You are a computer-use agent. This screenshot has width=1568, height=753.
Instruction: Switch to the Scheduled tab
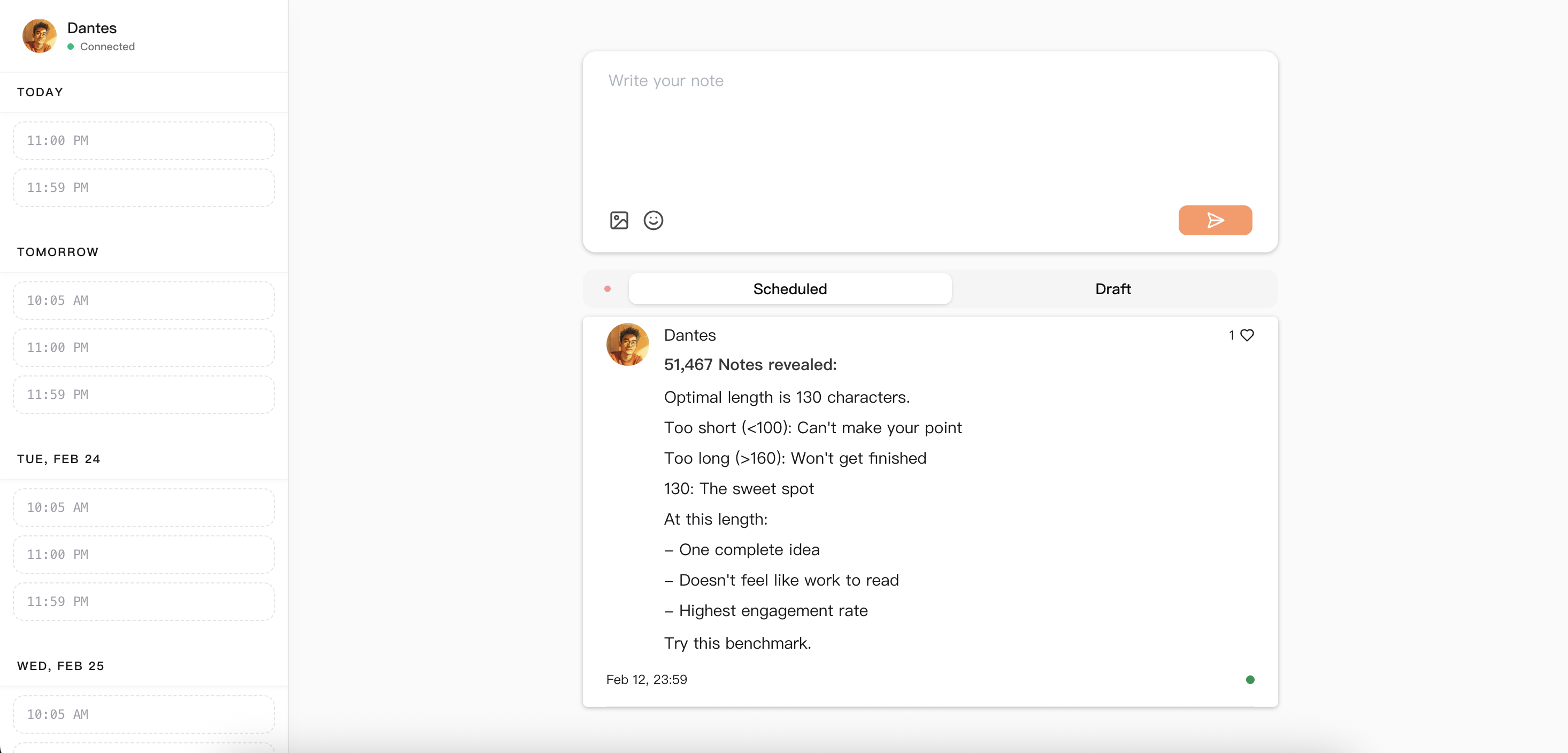[x=789, y=289]
